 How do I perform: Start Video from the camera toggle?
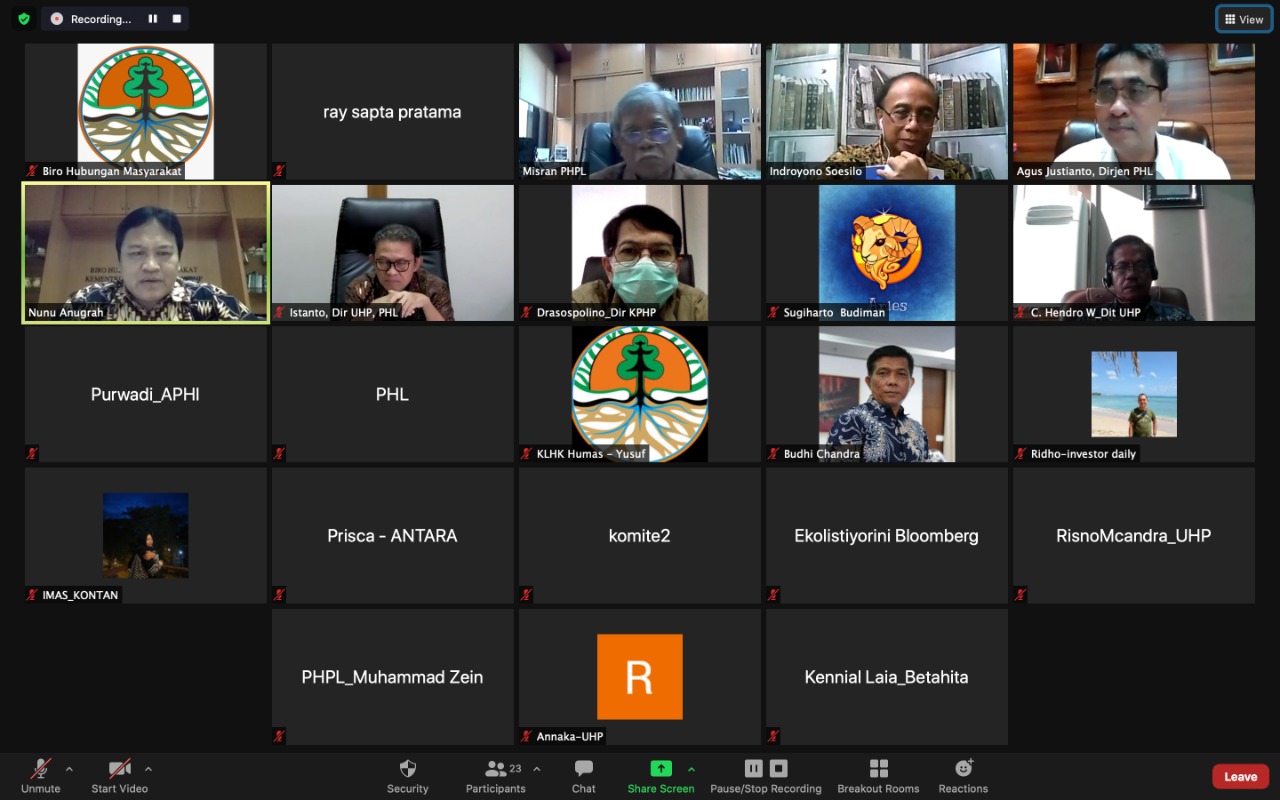pos(119,775)
